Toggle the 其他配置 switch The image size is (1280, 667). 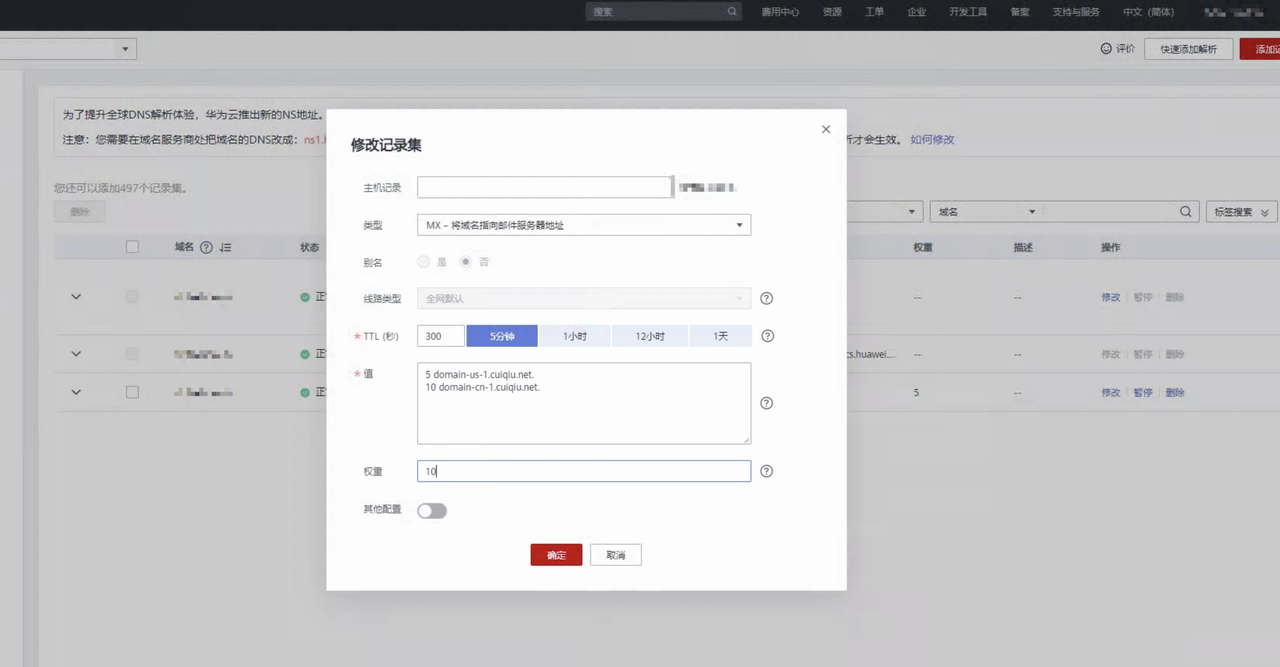(x=432, y=511)
